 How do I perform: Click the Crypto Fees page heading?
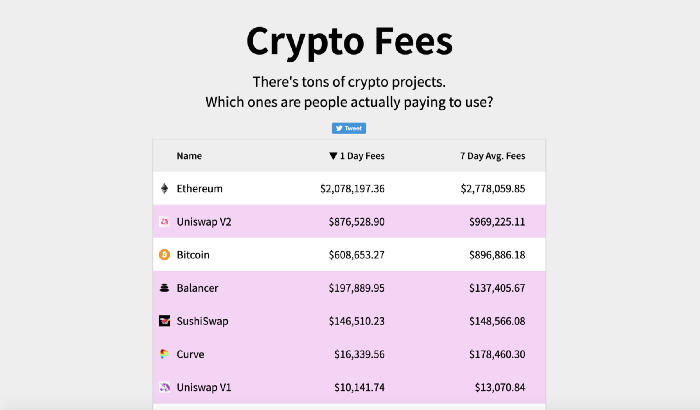349,42
